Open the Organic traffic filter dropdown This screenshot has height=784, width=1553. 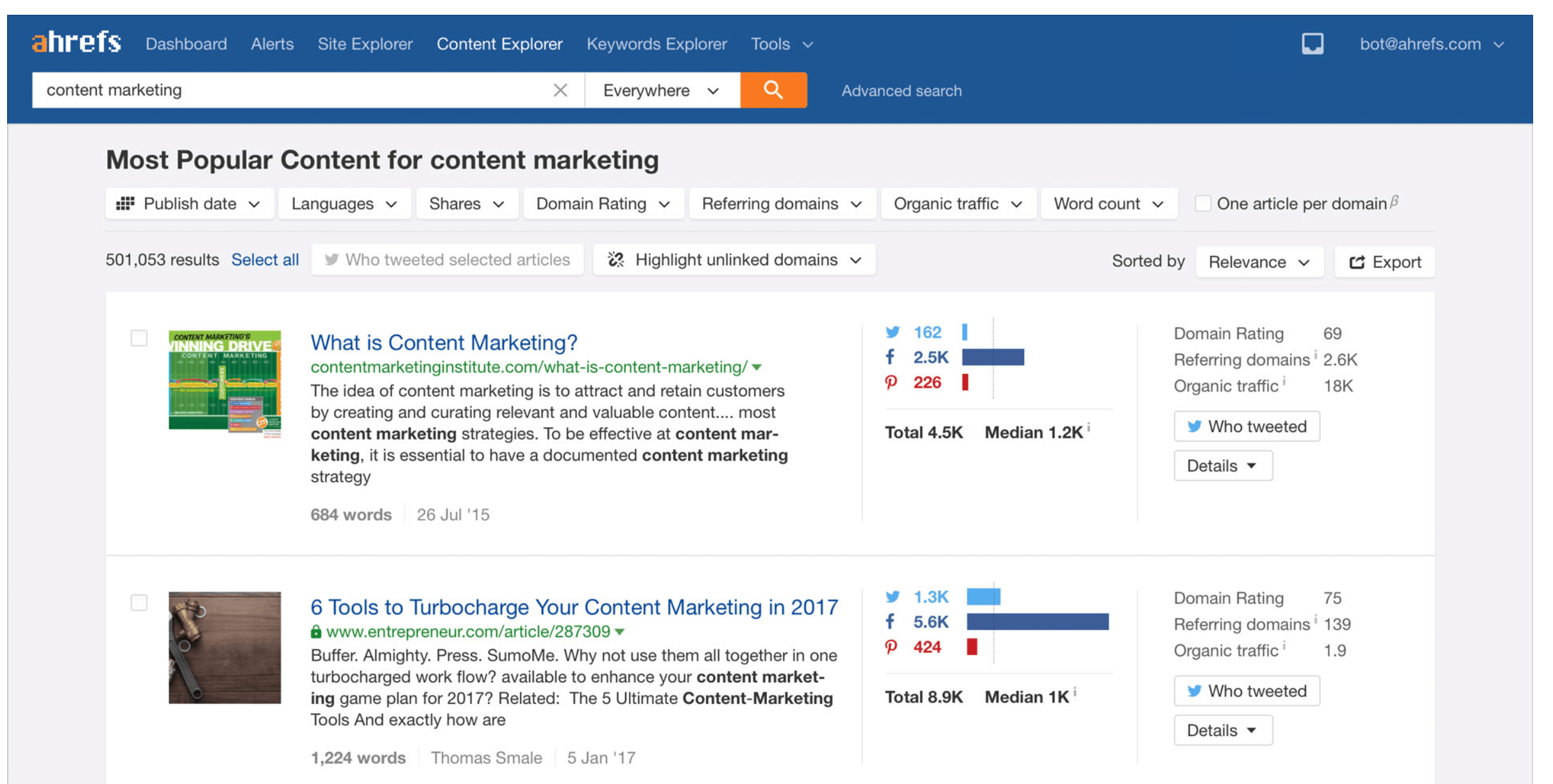pos(959,204)
